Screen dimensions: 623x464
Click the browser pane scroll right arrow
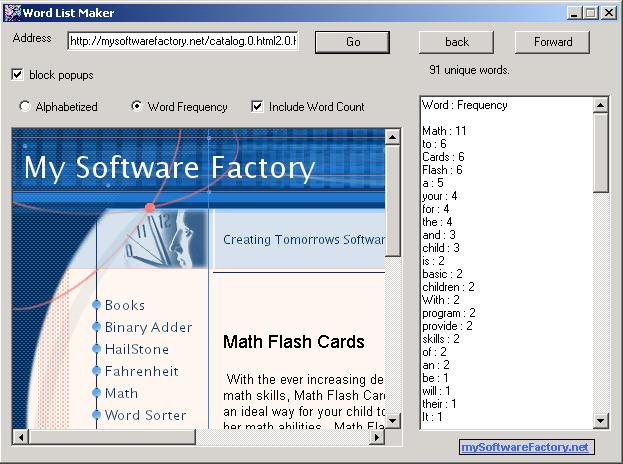[377, 437]
